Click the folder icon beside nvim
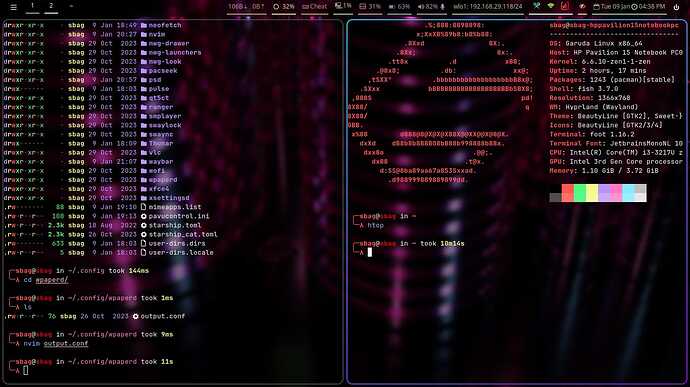690x387 pixels. coord(143,34)
